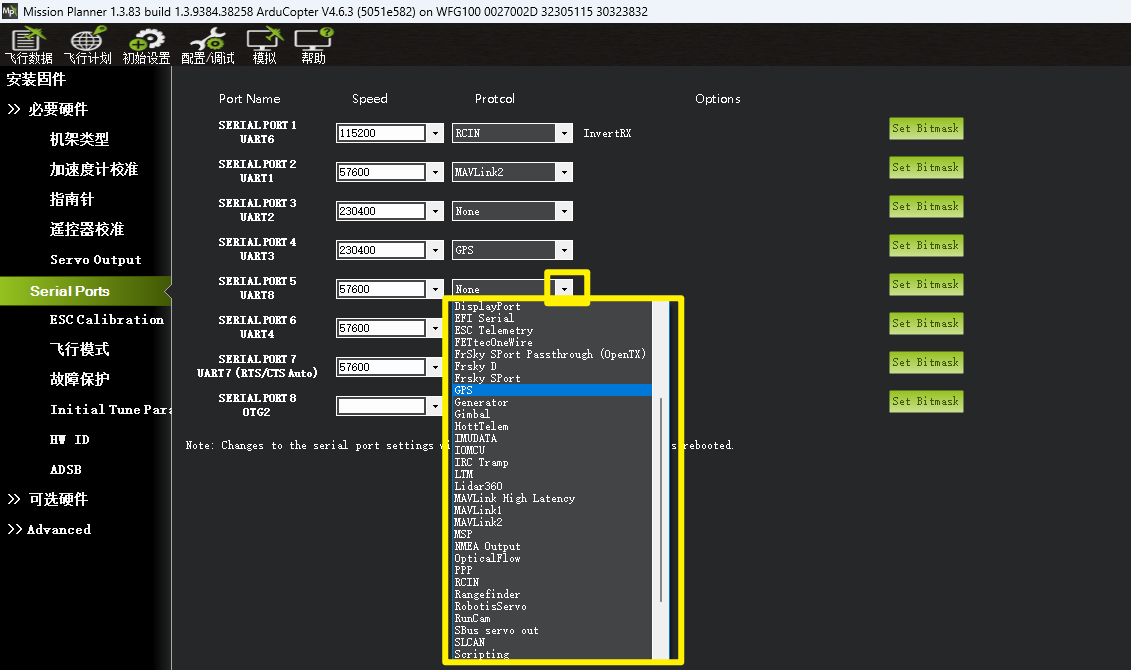Click the Serial Port 6 speed field
1131x670 pixels.
point(381,328)
